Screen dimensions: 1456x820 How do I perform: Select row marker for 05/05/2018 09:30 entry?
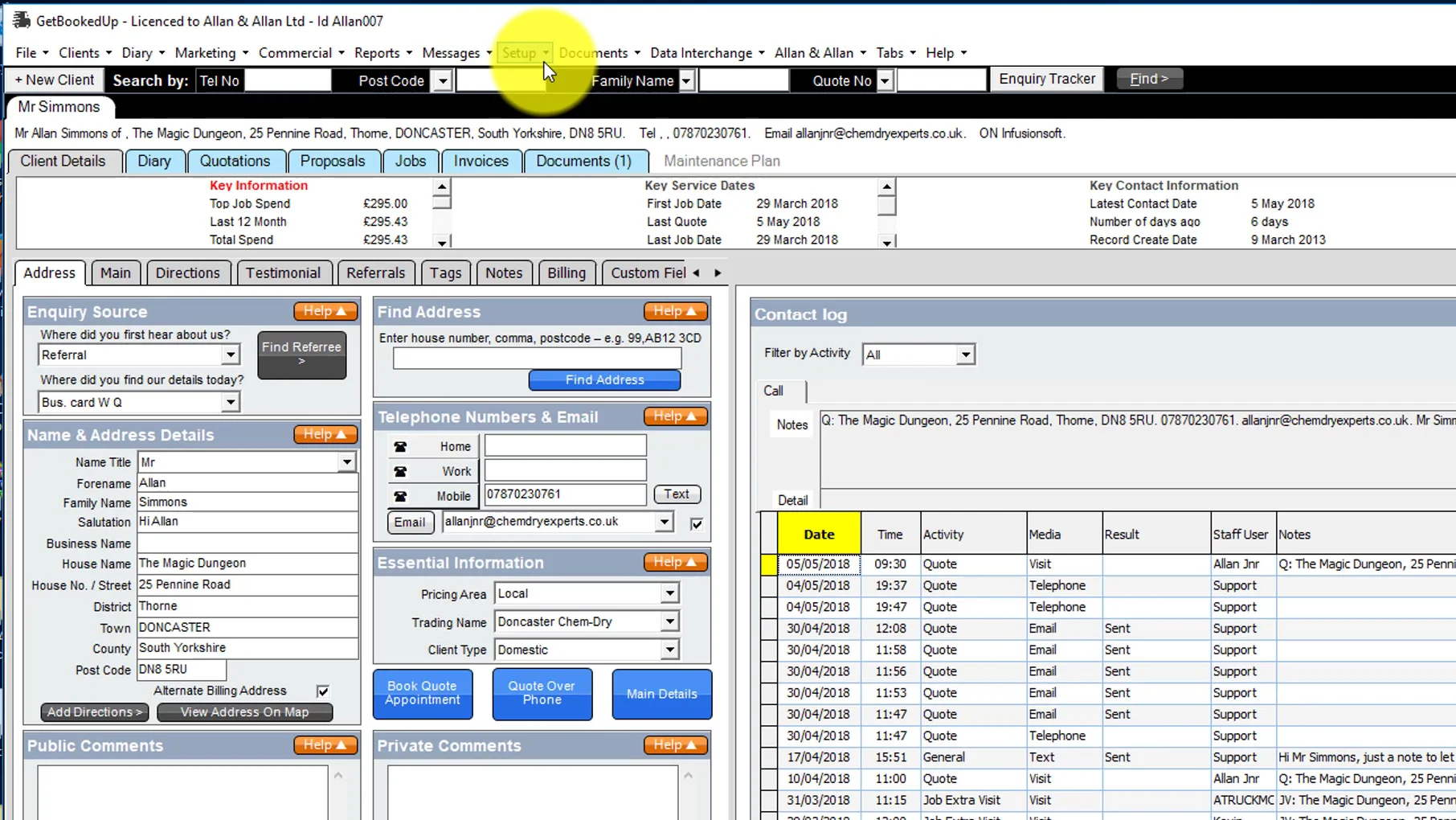769,564
